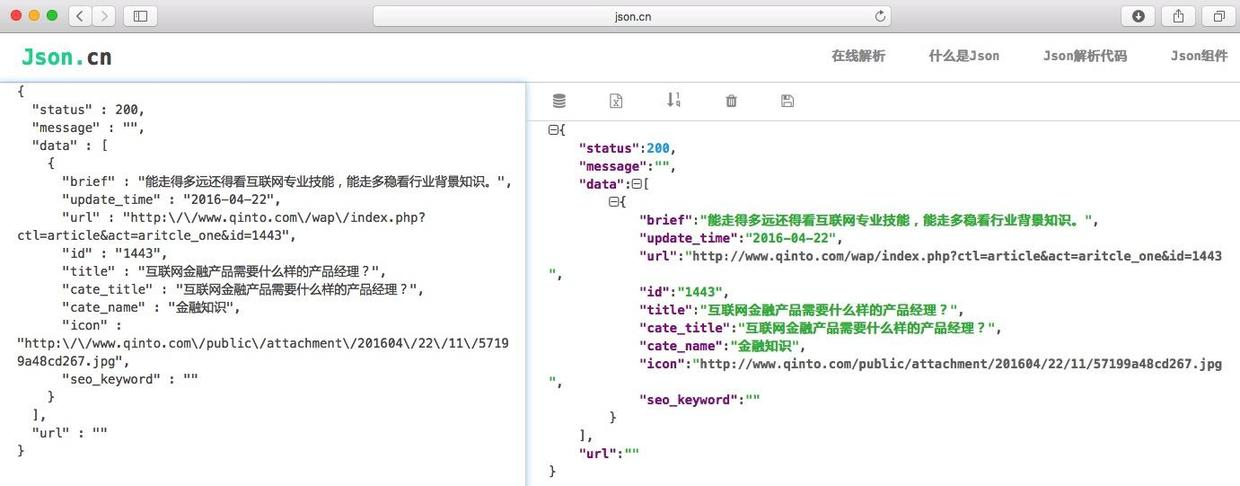This screenshot has width=1240, height=486.
Task: Click the "cate_name" line in left editor
Action: 151,308
